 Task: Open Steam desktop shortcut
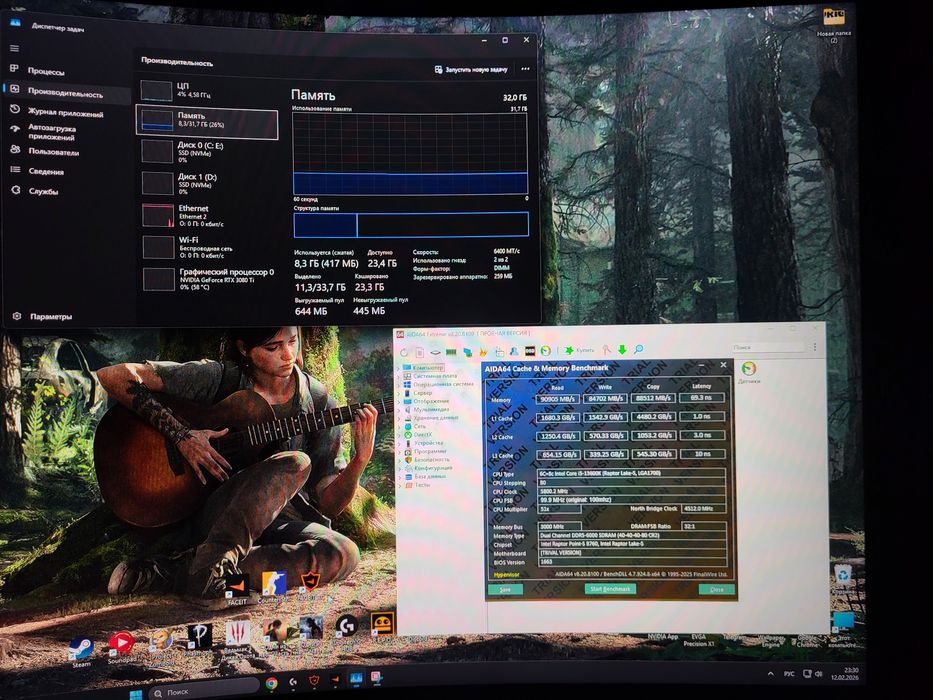tap(80, 652)
